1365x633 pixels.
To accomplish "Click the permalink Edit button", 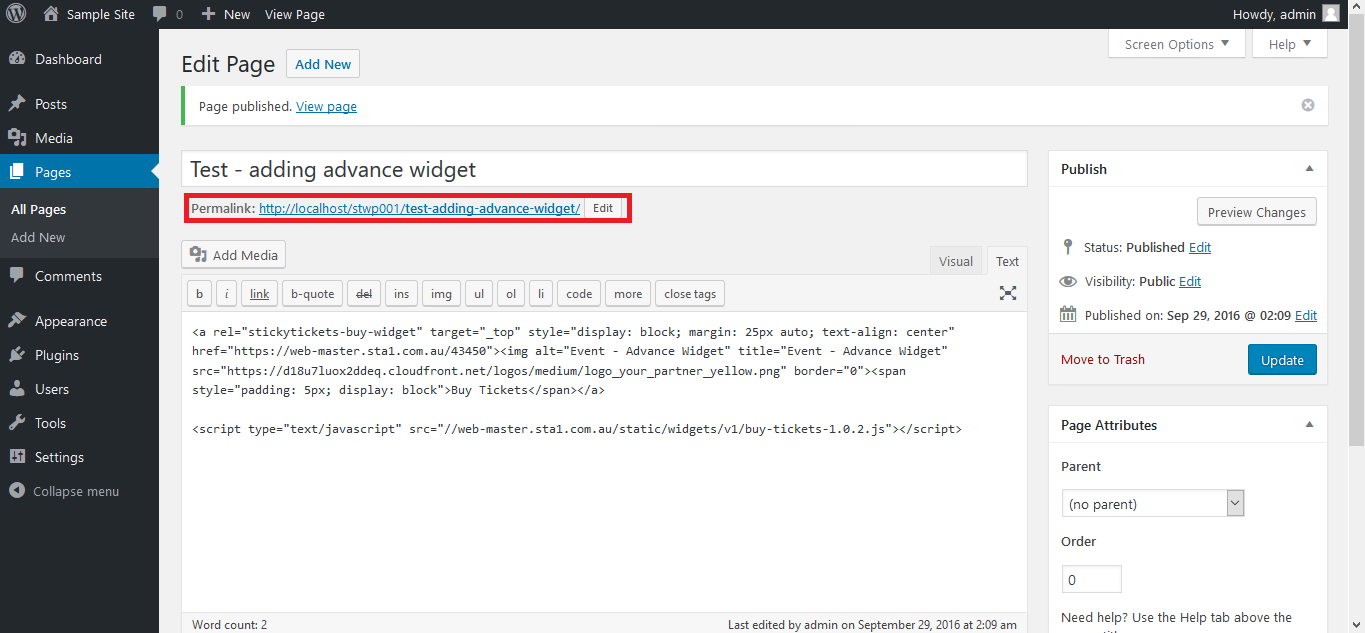I will 603,208.
